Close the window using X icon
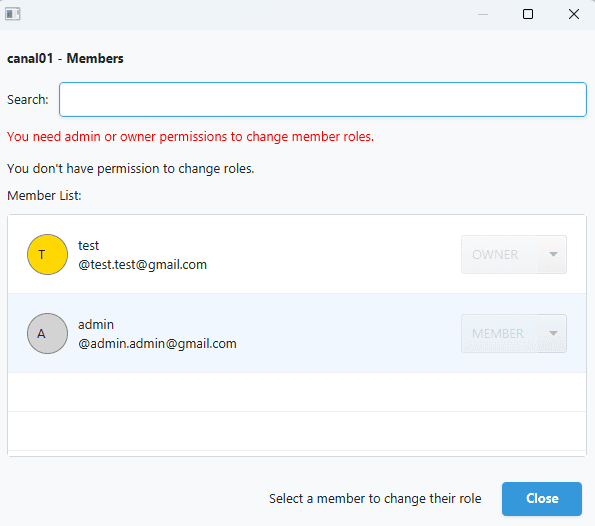Viewport: 595px width, 526px height. [574, 14]
